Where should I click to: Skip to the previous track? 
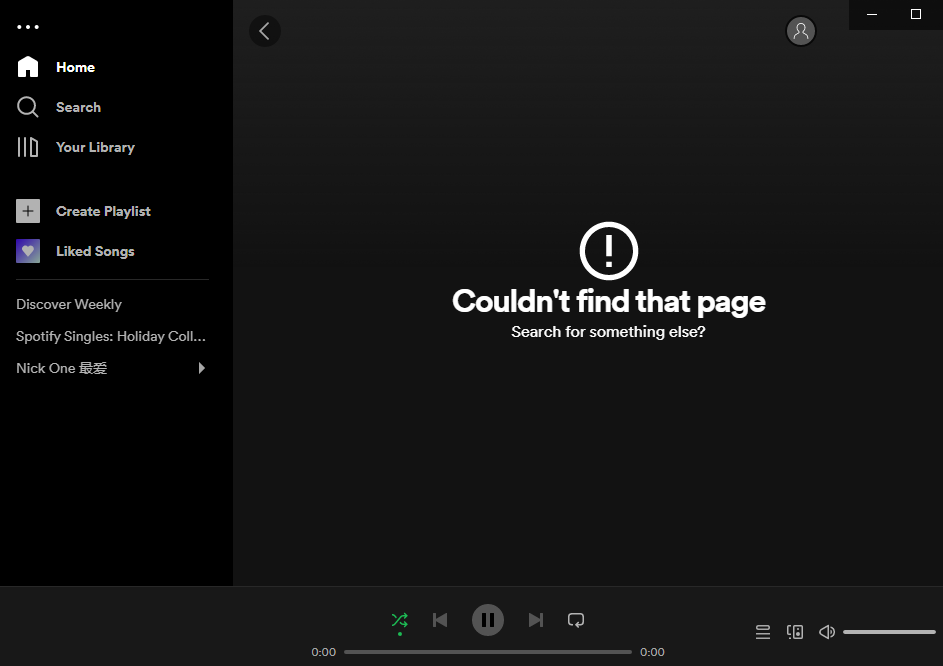[440, 620]
